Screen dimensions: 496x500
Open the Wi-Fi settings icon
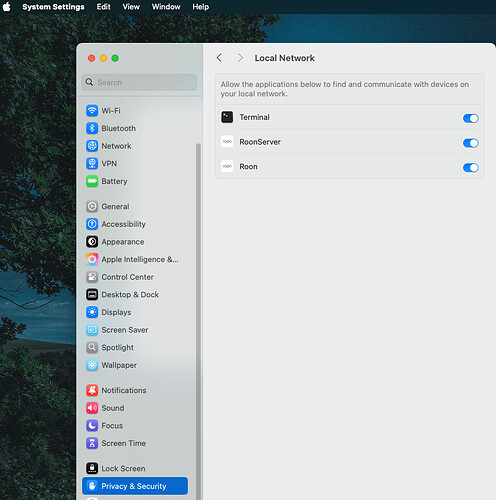coord(92,111)
